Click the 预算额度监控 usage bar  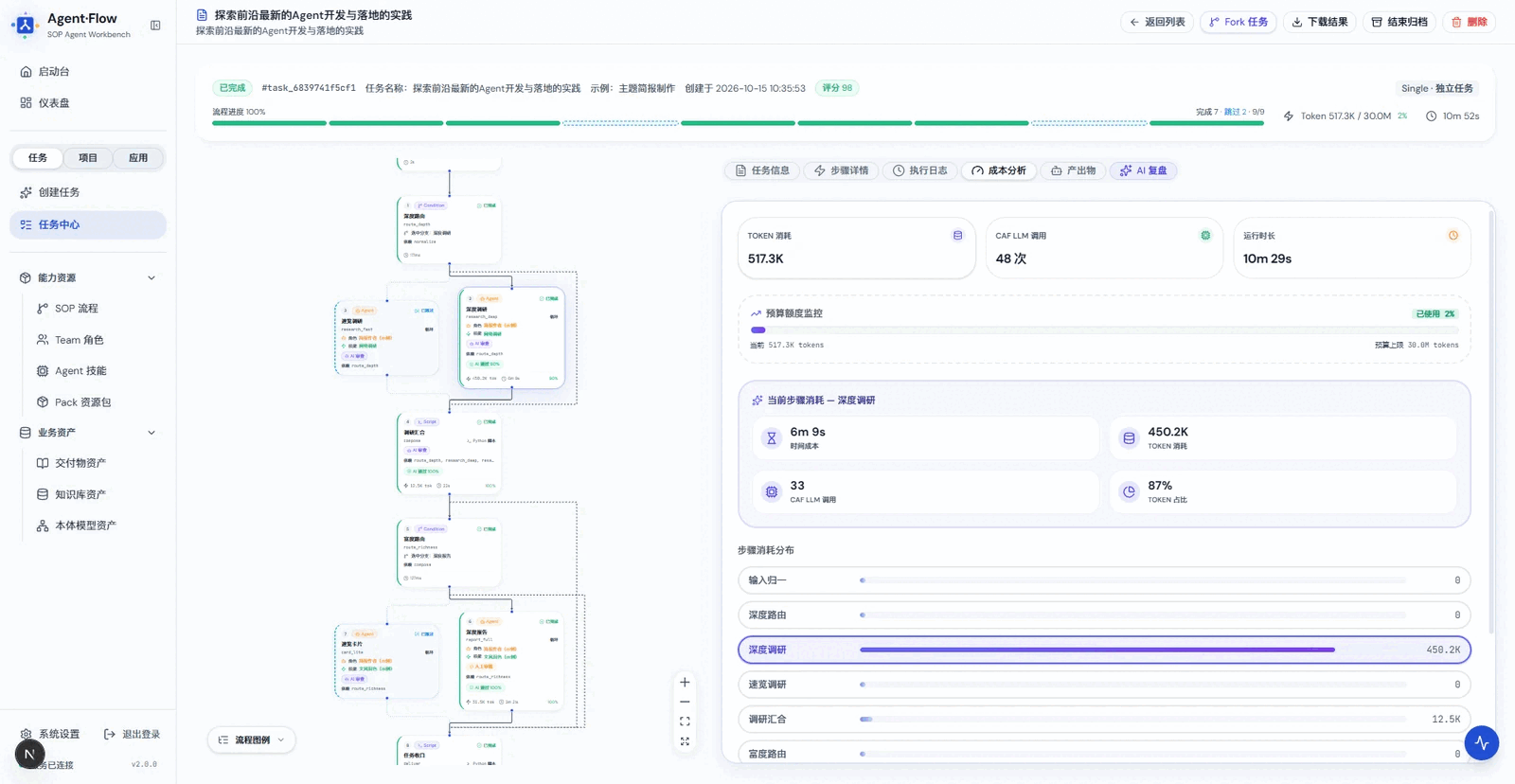point(1104,330)
